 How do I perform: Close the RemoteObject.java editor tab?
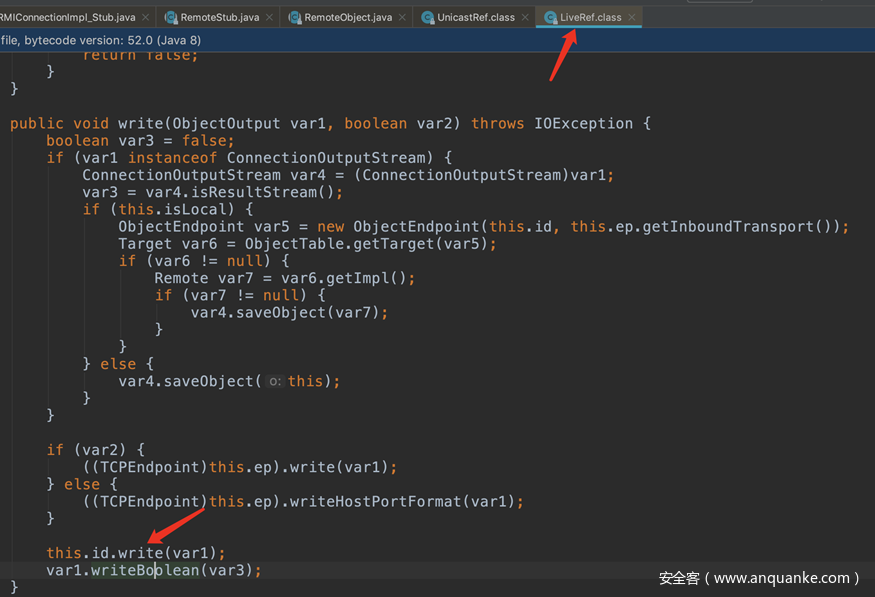pyautogui.click(x=404, y=18)
